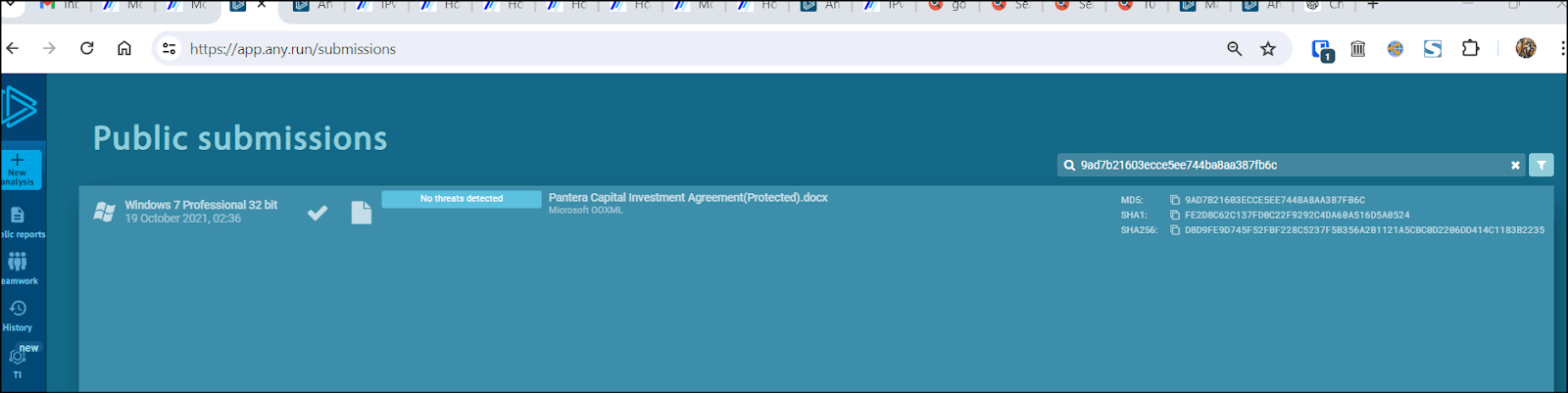The image size is (1568, 393).
Task: Click the magnifier icon in the hash search
Action: click(x=1069, y=166)
